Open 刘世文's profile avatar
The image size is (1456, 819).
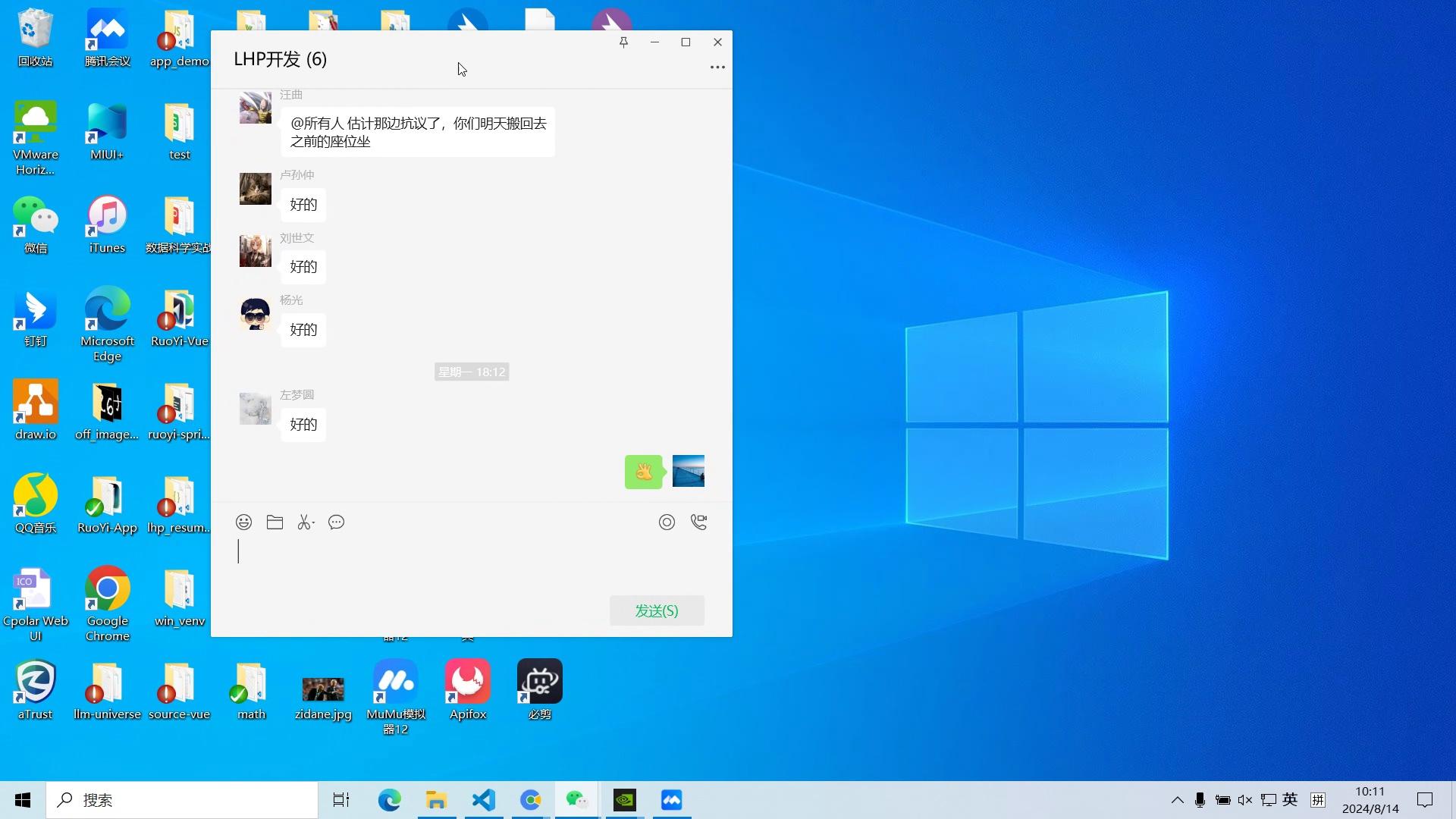tap(256, 251)
